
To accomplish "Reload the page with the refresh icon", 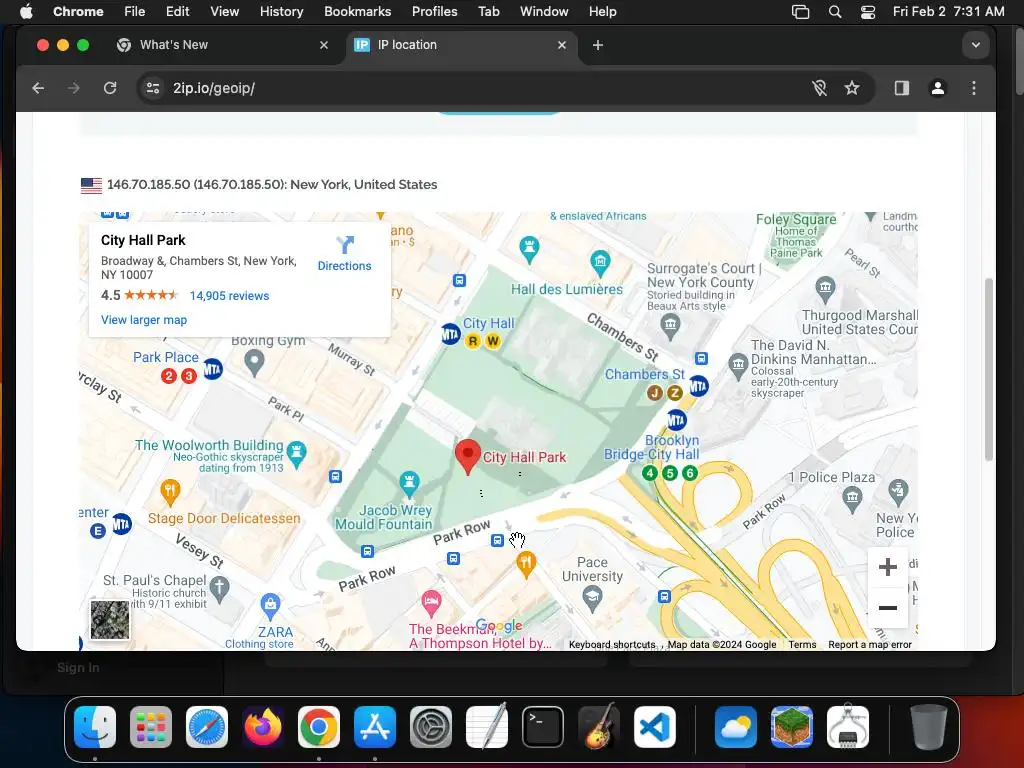I will point(110,88).
